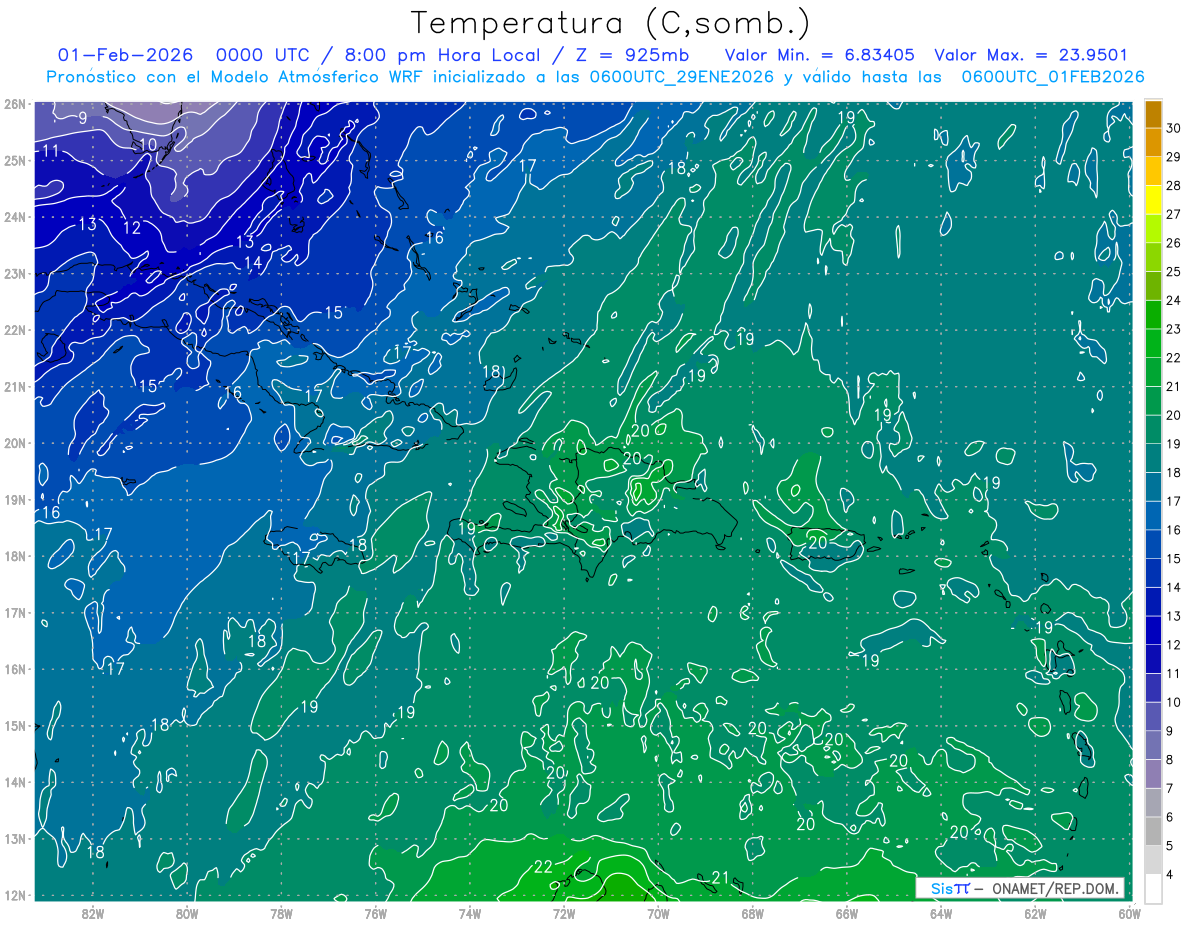
Task: Pick the color bar segment between 15 and 16
Action: (1153, 545)
